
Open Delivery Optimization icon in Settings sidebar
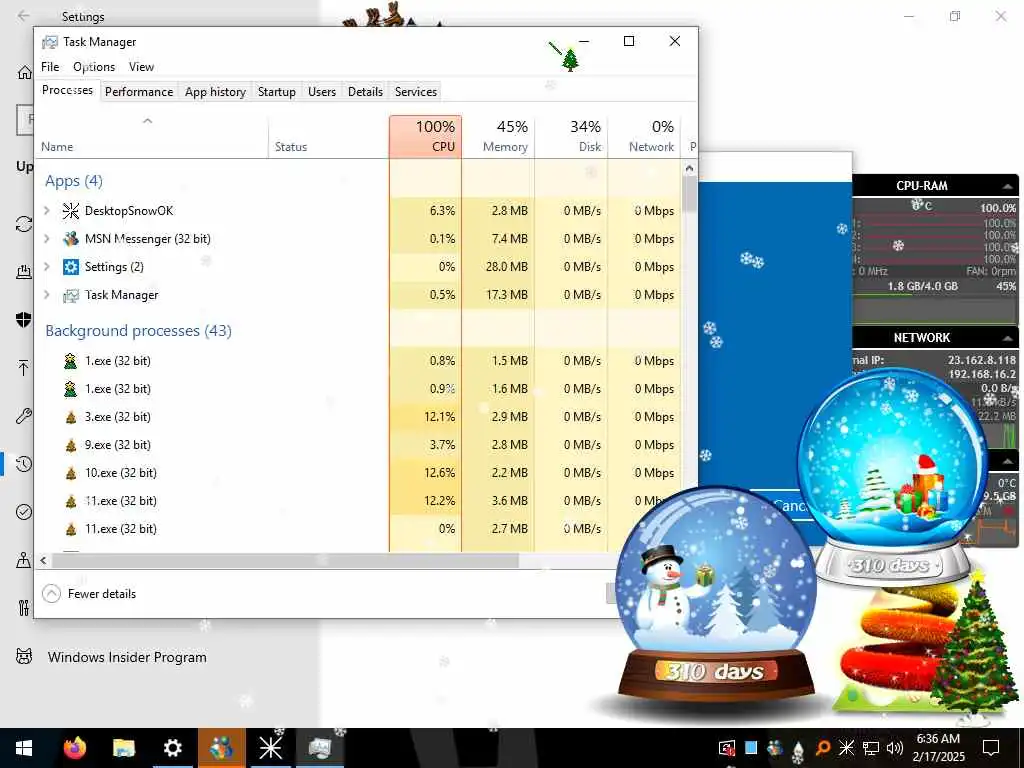(24, 271)
